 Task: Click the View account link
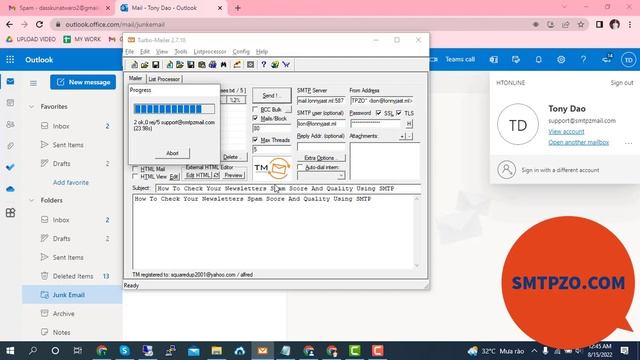(566, 131)
